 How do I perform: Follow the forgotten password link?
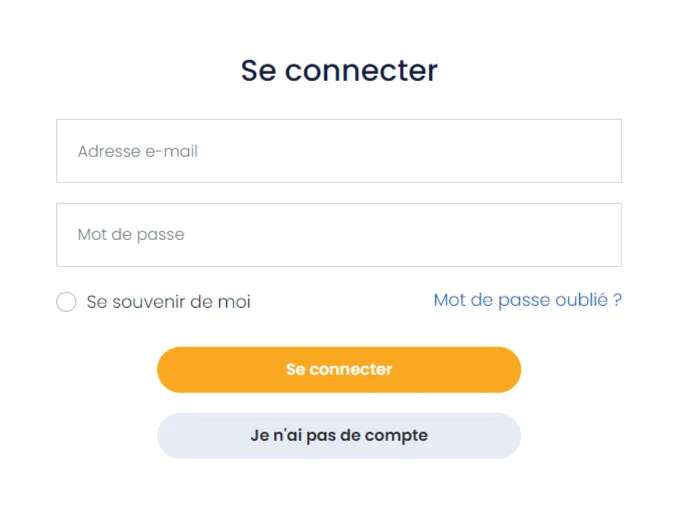coord(527,300)
